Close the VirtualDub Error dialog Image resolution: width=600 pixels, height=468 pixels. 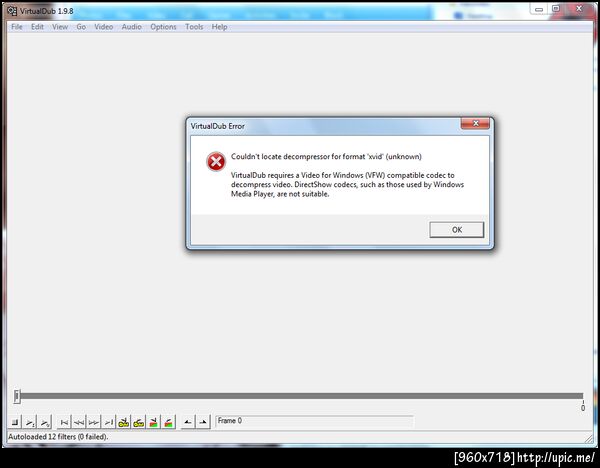point(475,123)
